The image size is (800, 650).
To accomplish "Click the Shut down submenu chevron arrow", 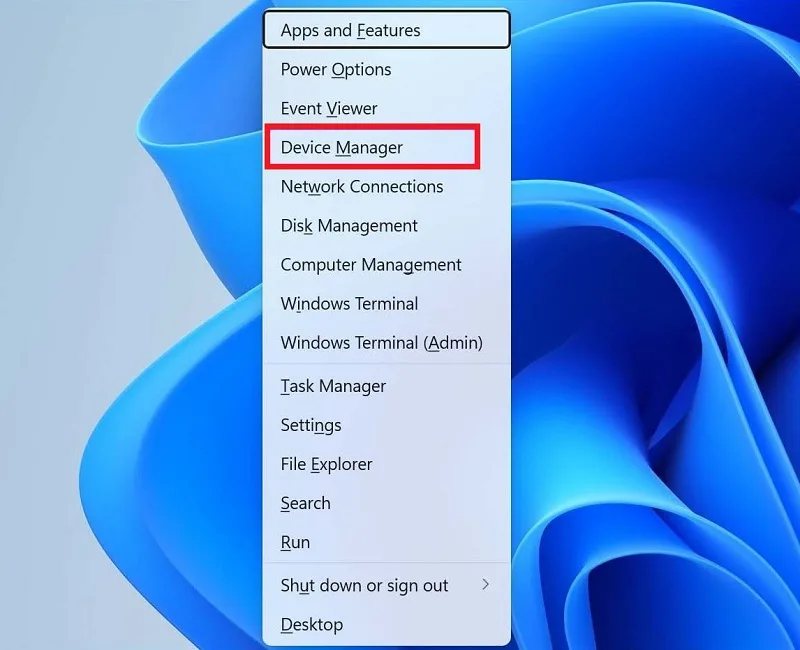I will click(486, 585).
